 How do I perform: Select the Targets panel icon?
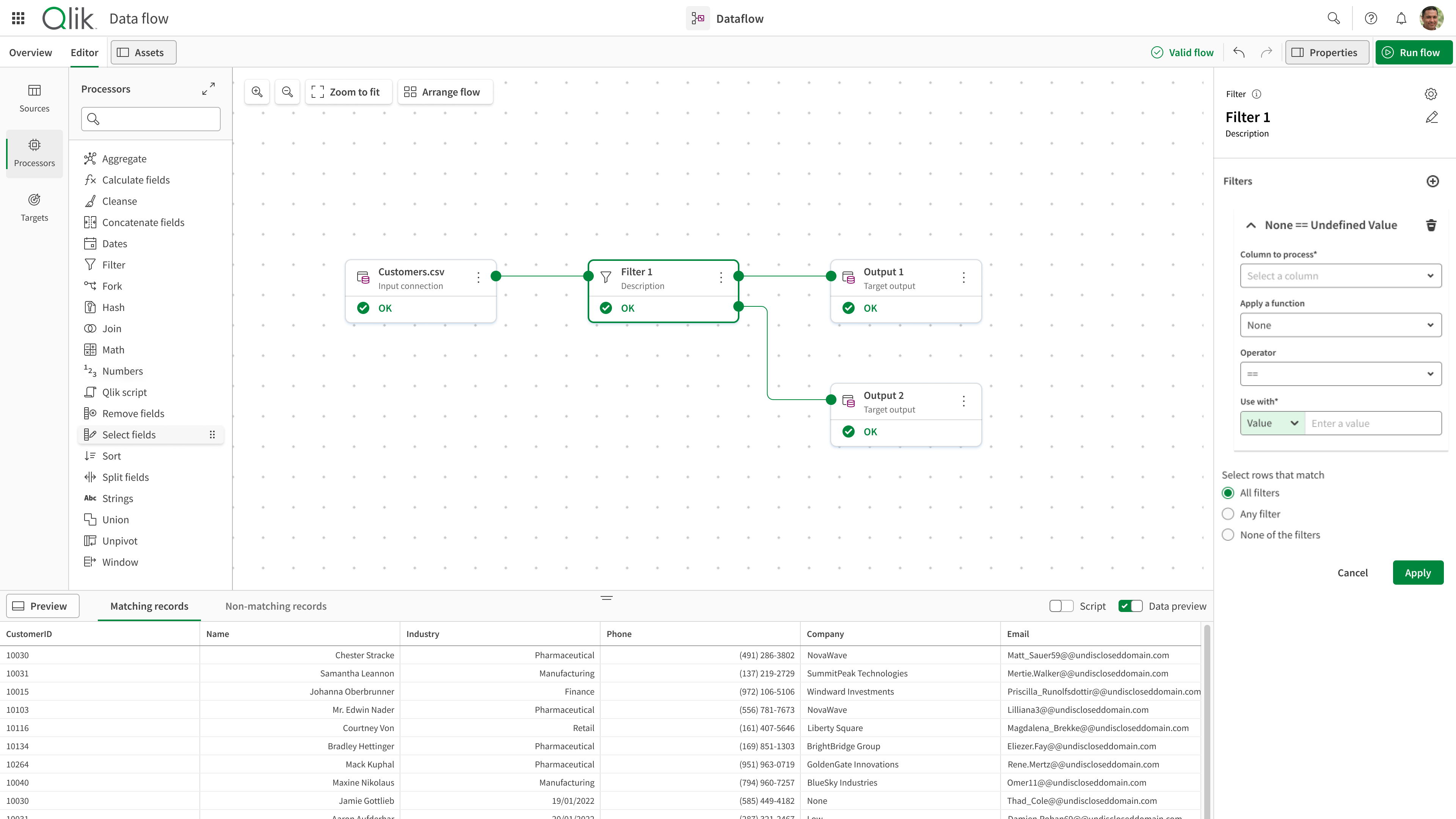click(34, 207)
